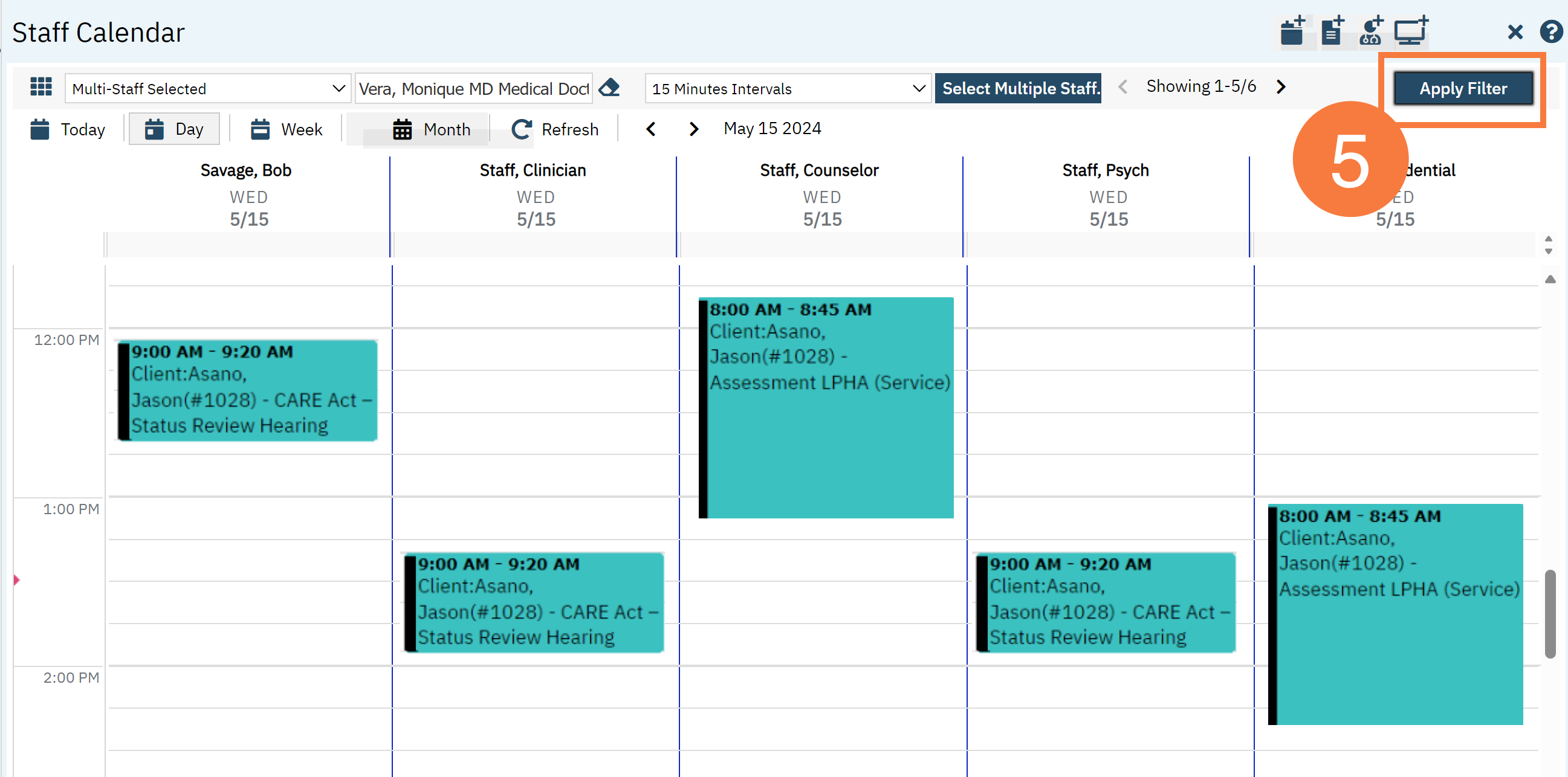The height and width of the screenshot is (777, 1568).
Task: Click the Refresh calendar icon
Action: 521,129
